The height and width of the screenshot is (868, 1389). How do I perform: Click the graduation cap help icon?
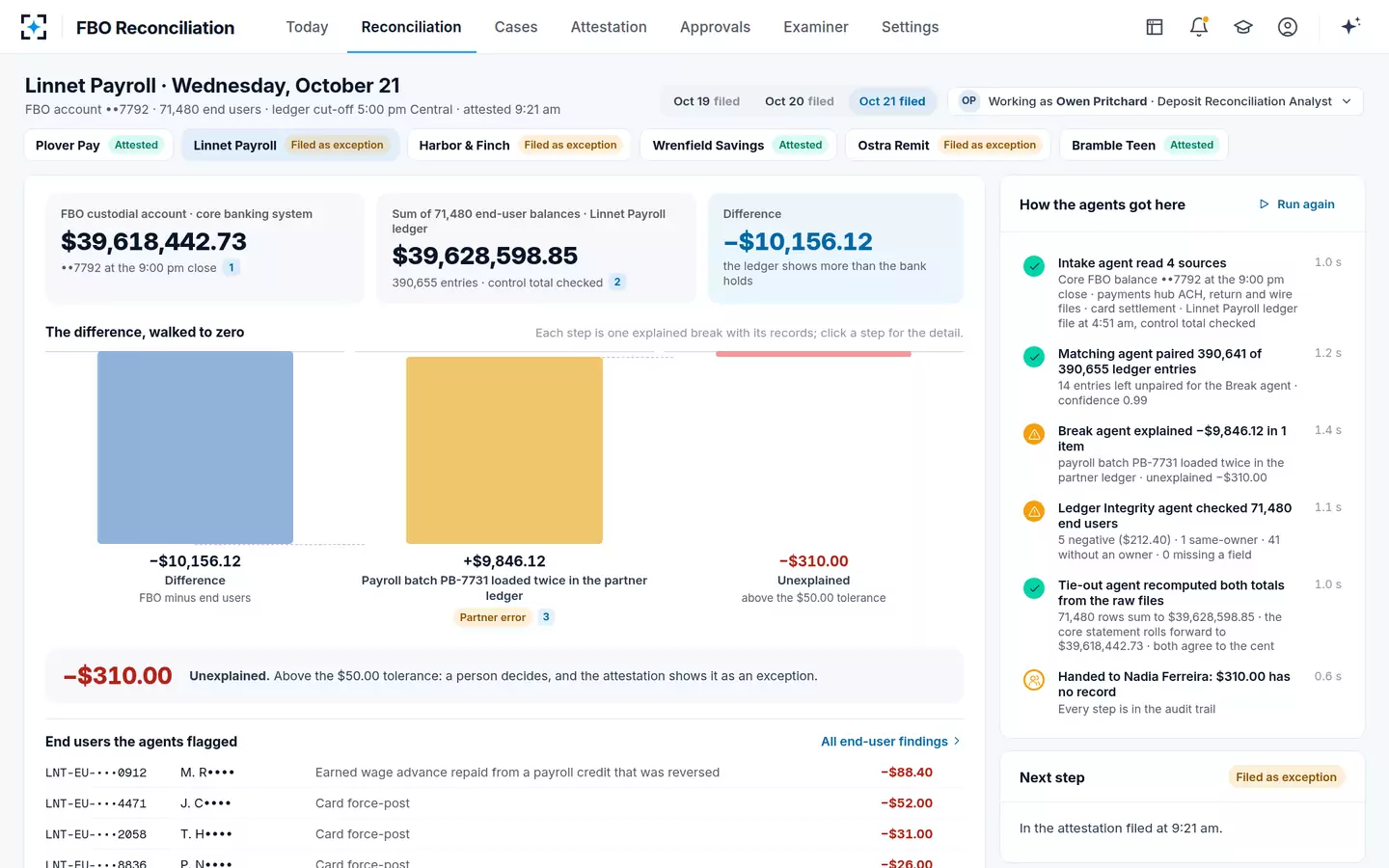pyautogui.click(x=1243, y=27)
